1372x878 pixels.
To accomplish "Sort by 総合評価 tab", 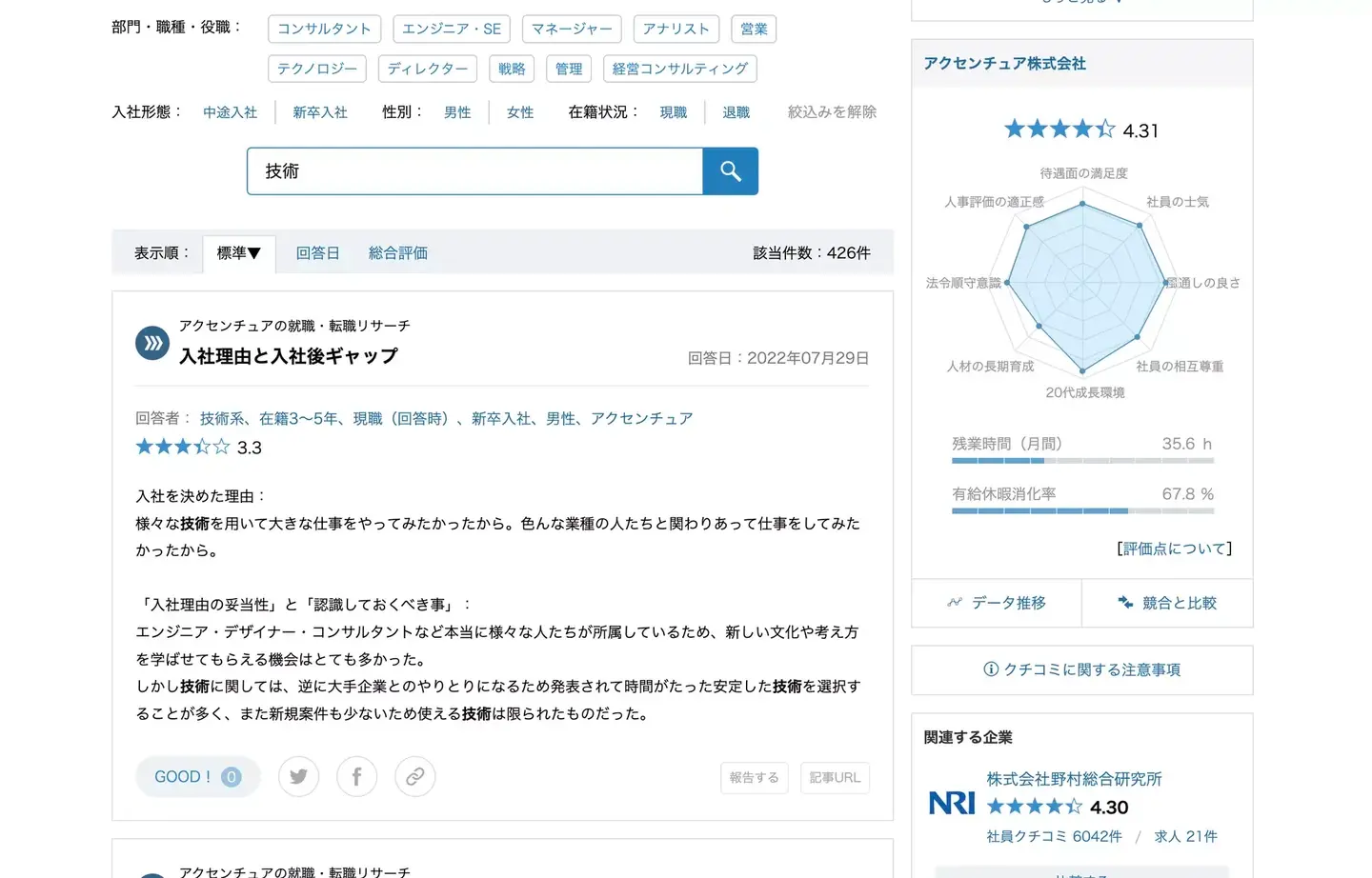I will [x=398, y=253].
